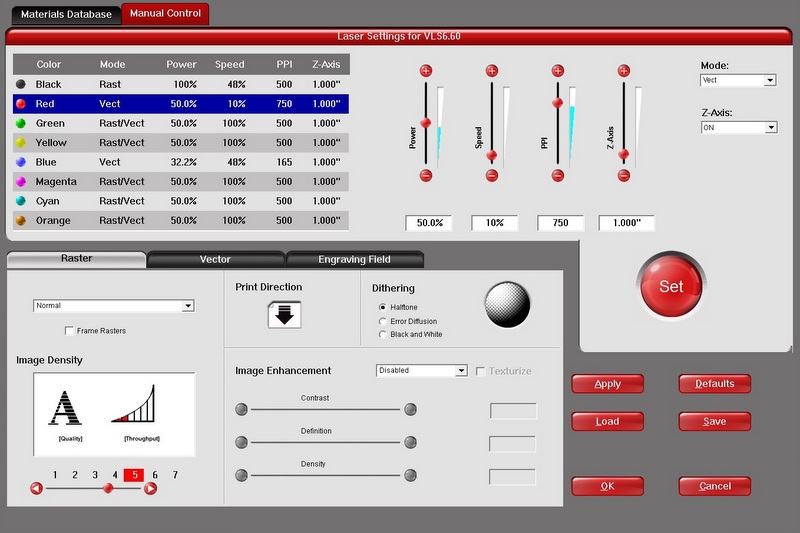This screenshot has width=800, height=533.
Task: Click the Red color ball icon
Action: (x=20, y=104)
